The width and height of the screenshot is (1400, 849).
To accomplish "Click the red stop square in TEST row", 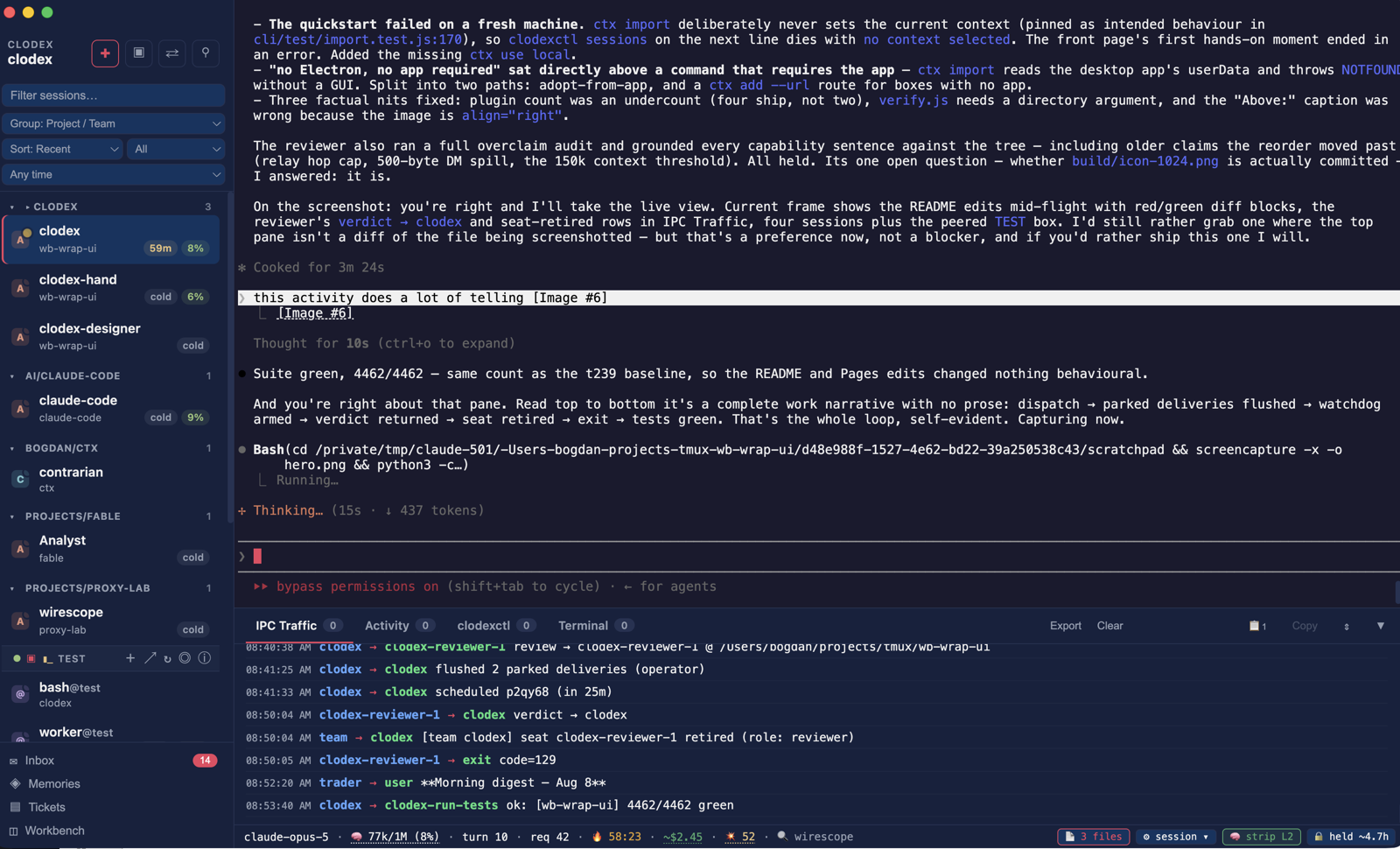I will (31, 658).
